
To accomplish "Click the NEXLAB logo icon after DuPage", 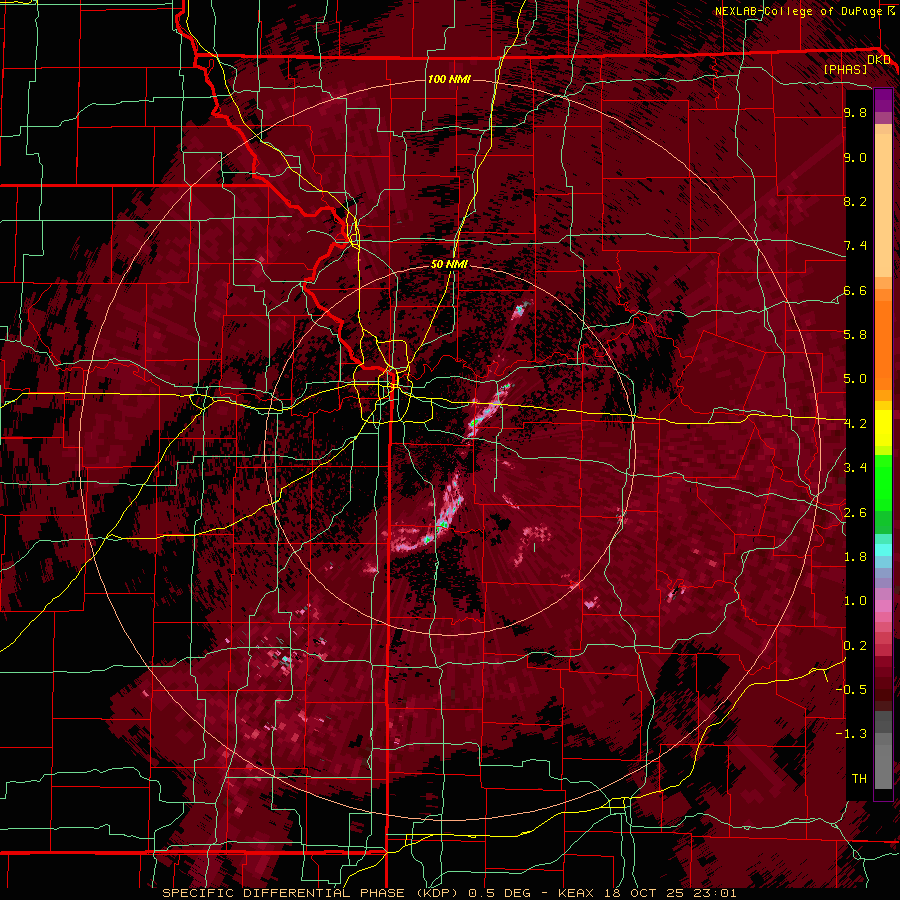I will [x=890, y=11].
